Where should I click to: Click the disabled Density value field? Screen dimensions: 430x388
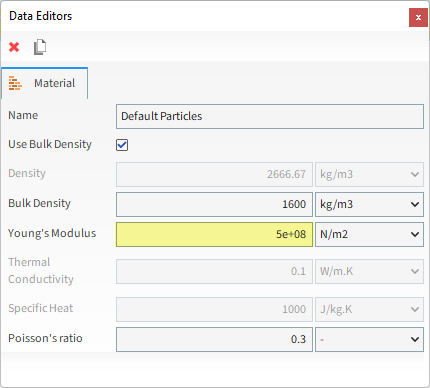coord(214,174)
